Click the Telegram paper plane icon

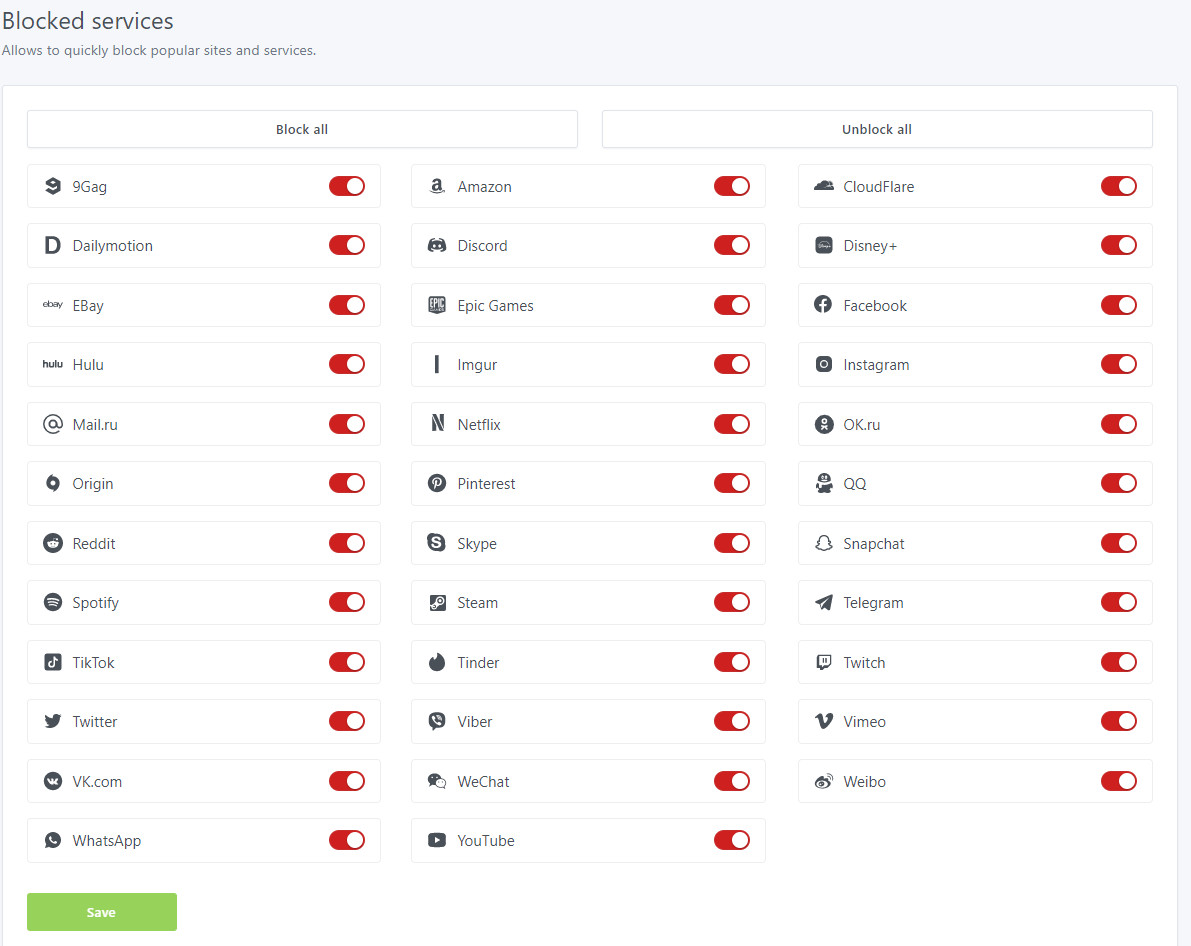pos(823,602)
